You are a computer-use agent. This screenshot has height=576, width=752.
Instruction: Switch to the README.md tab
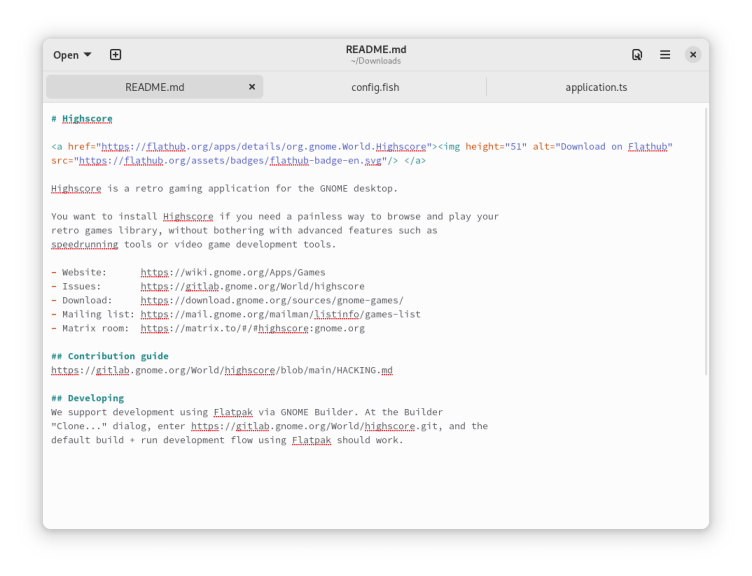click(x=154, y=87)
